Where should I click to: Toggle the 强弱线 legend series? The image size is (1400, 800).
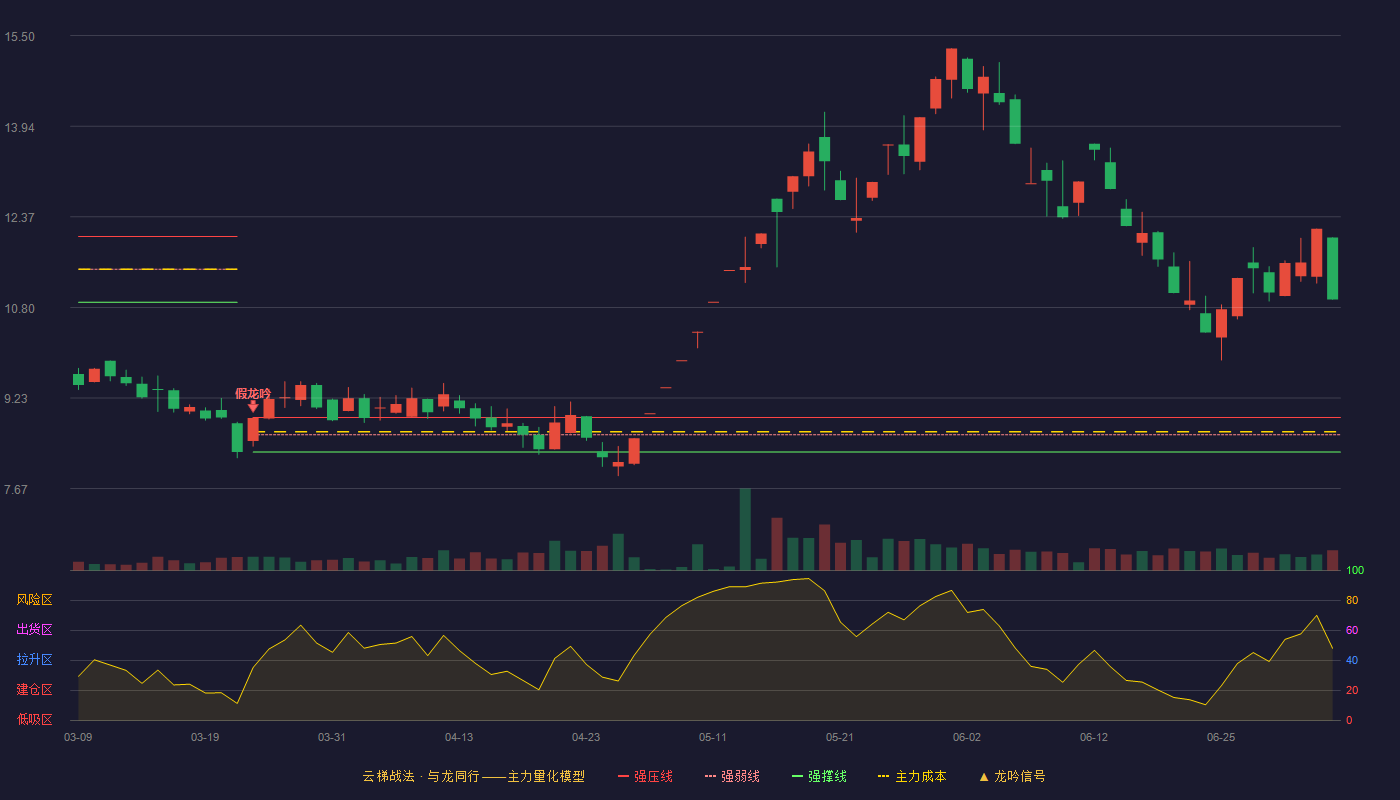click(732, 776)
